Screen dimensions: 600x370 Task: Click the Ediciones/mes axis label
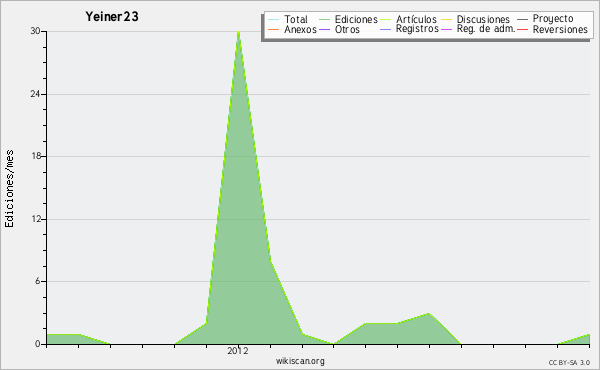(x=9, y=189)
